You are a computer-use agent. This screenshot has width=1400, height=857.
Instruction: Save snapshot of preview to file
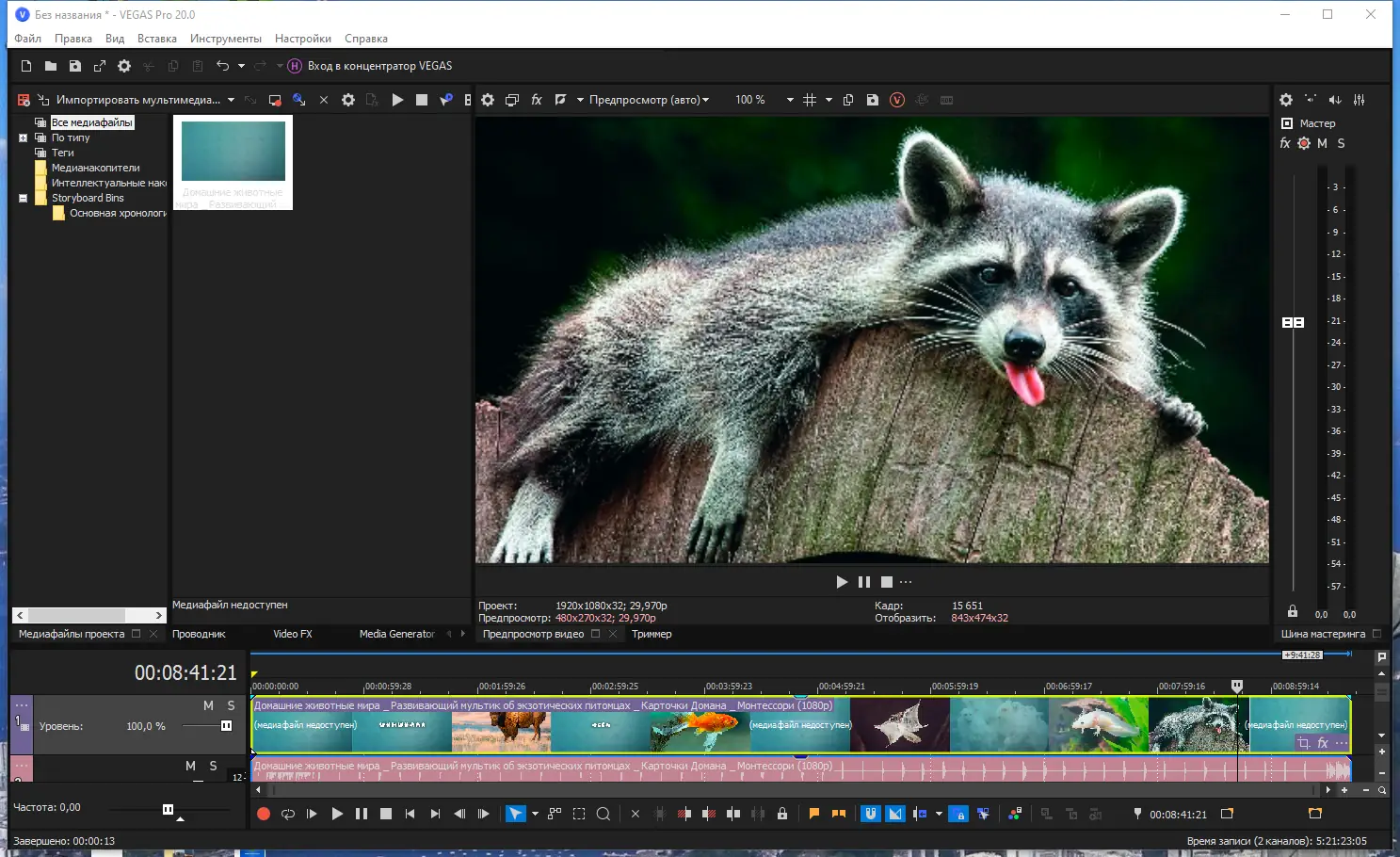pos(873,100)
